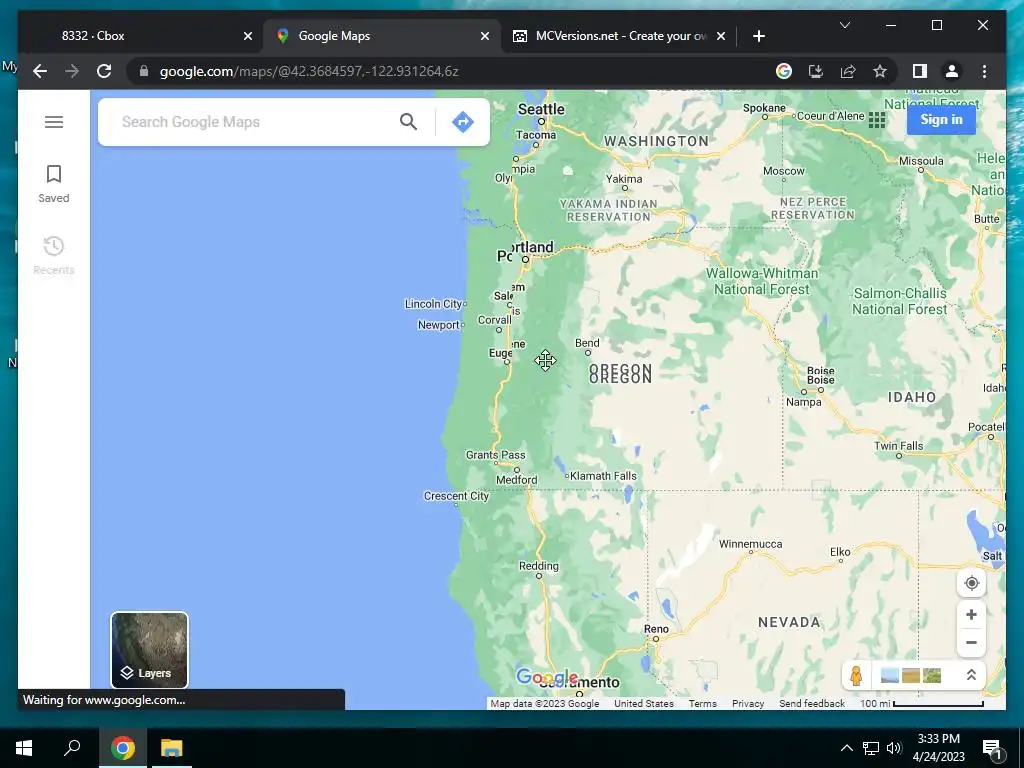Open the Chrome profile menu

pyautogui.click(x=952, y=71)
